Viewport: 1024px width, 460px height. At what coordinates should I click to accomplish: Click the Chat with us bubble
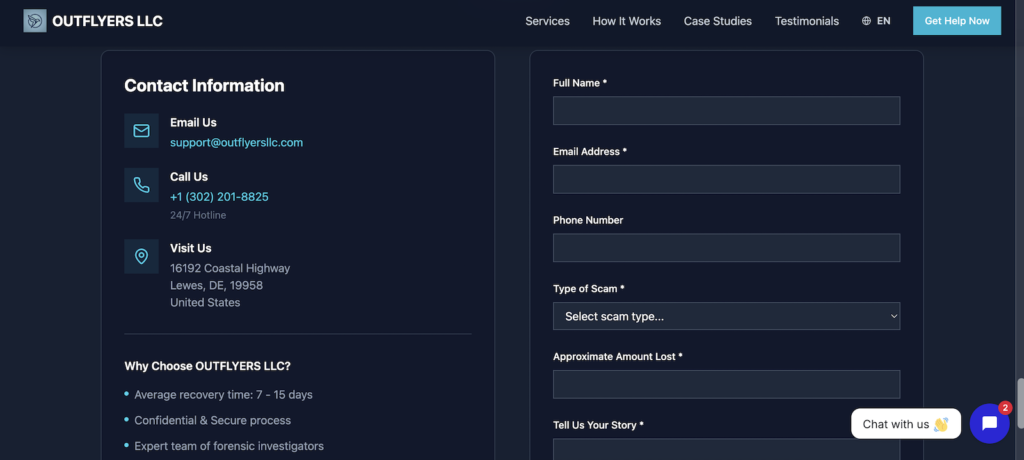(x=906, y=424)
